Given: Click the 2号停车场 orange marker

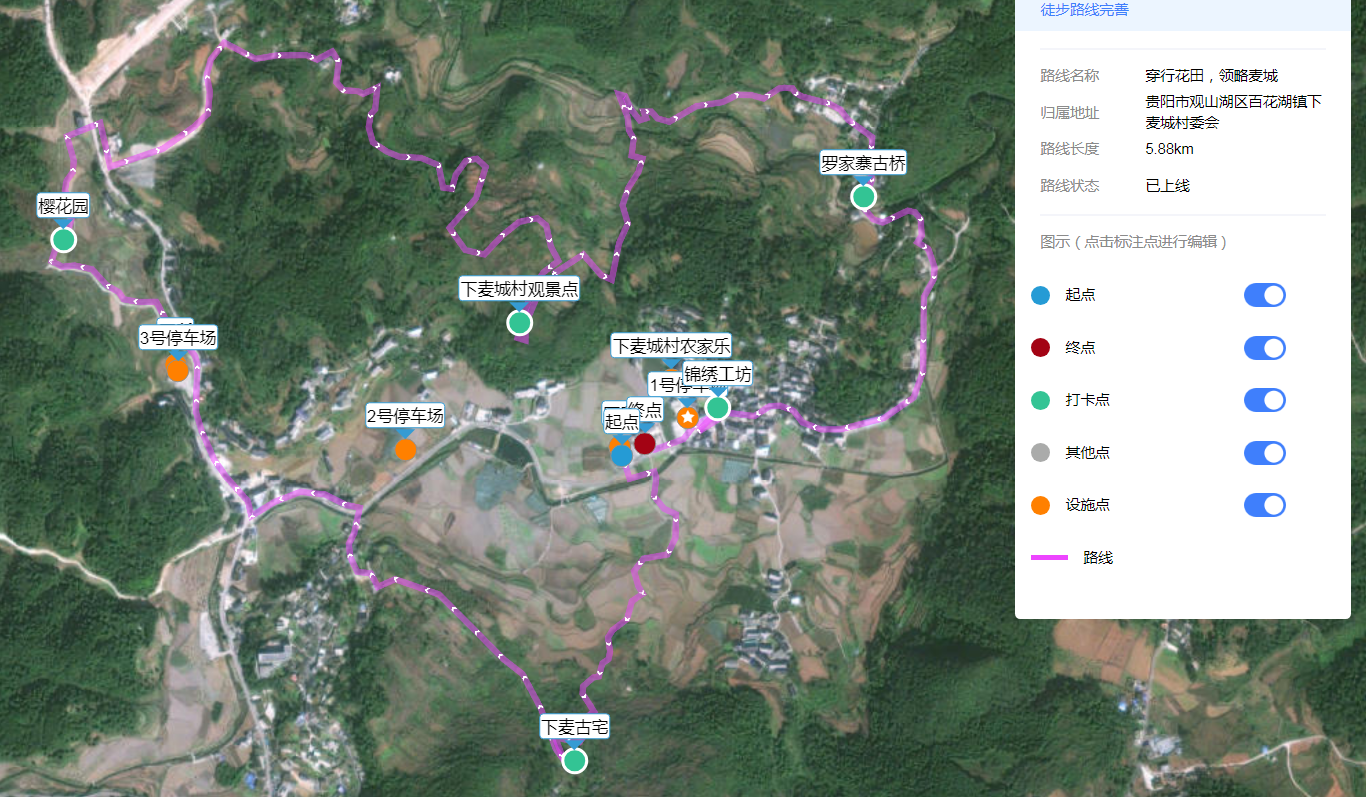Looking at the screenshot, I should coord(405,449).
